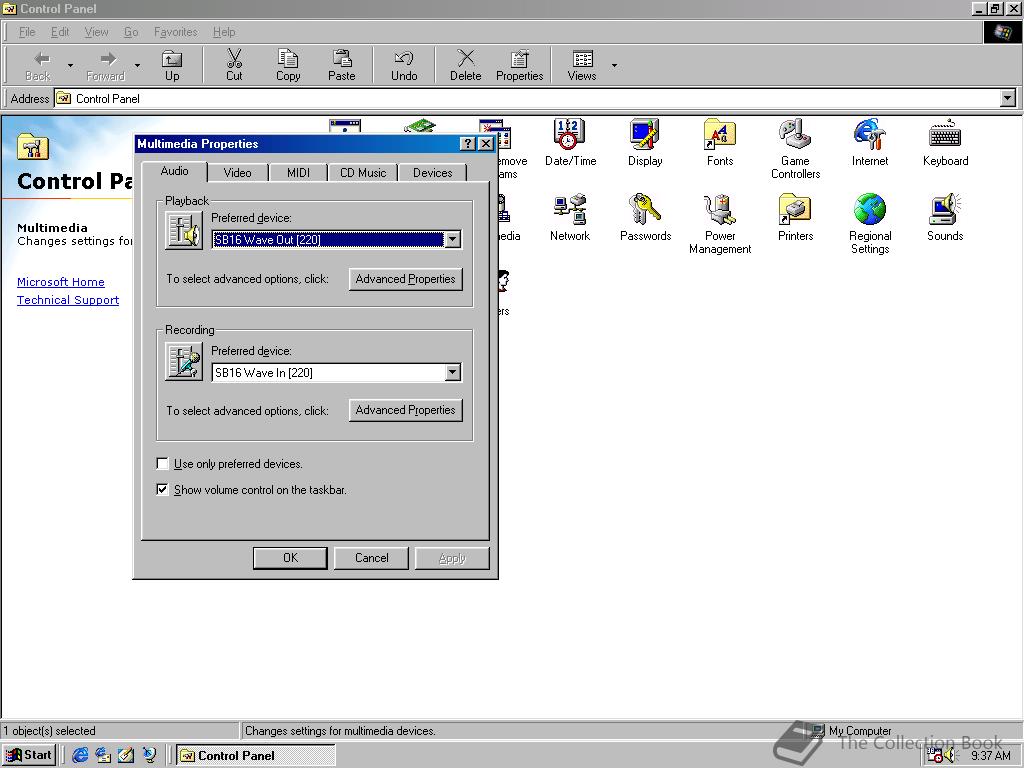Open the Favorites menu

(x=176, y=32)
